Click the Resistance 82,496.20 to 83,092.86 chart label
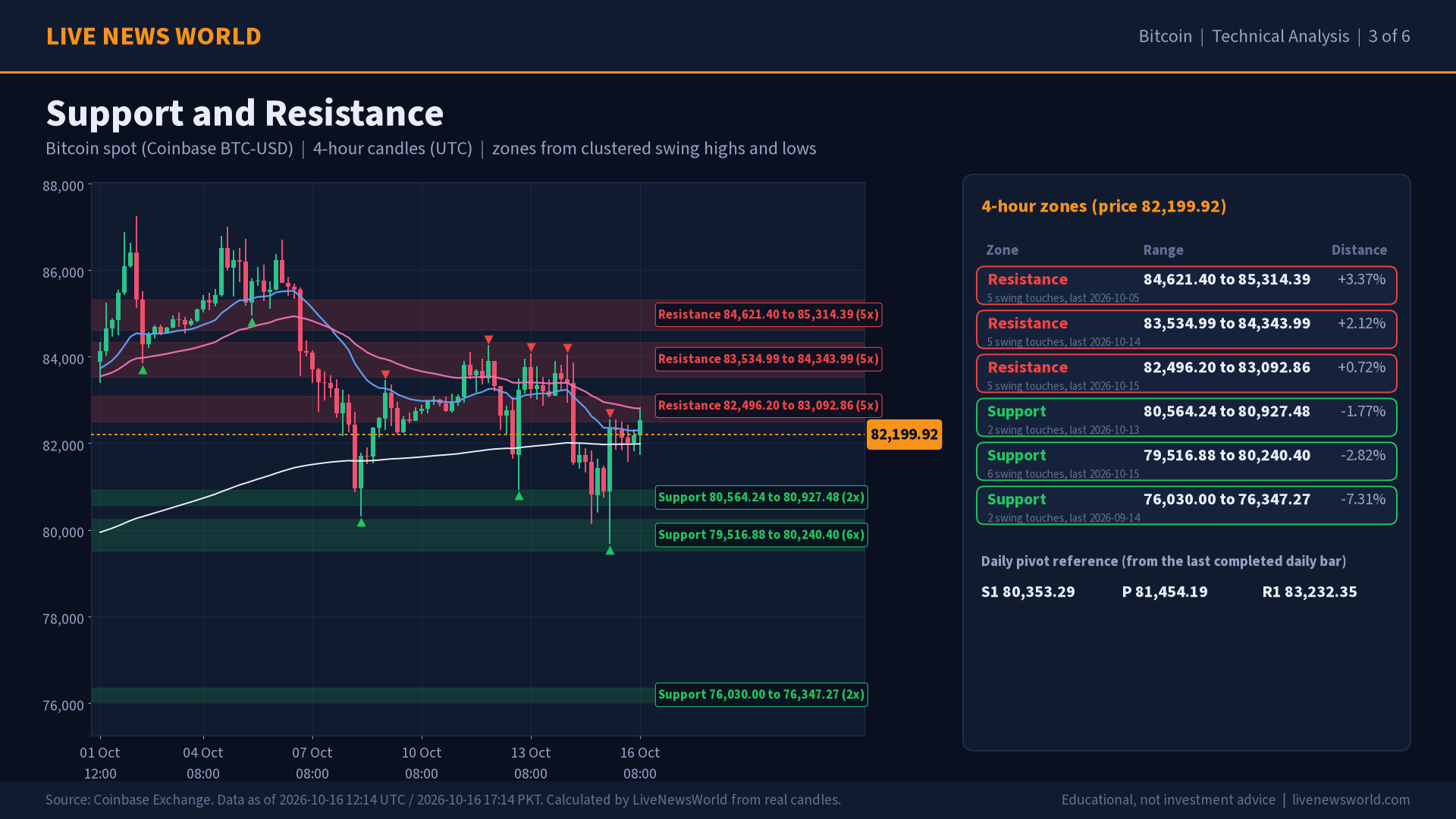The image size is (1456, 819). tap(768, 406)
